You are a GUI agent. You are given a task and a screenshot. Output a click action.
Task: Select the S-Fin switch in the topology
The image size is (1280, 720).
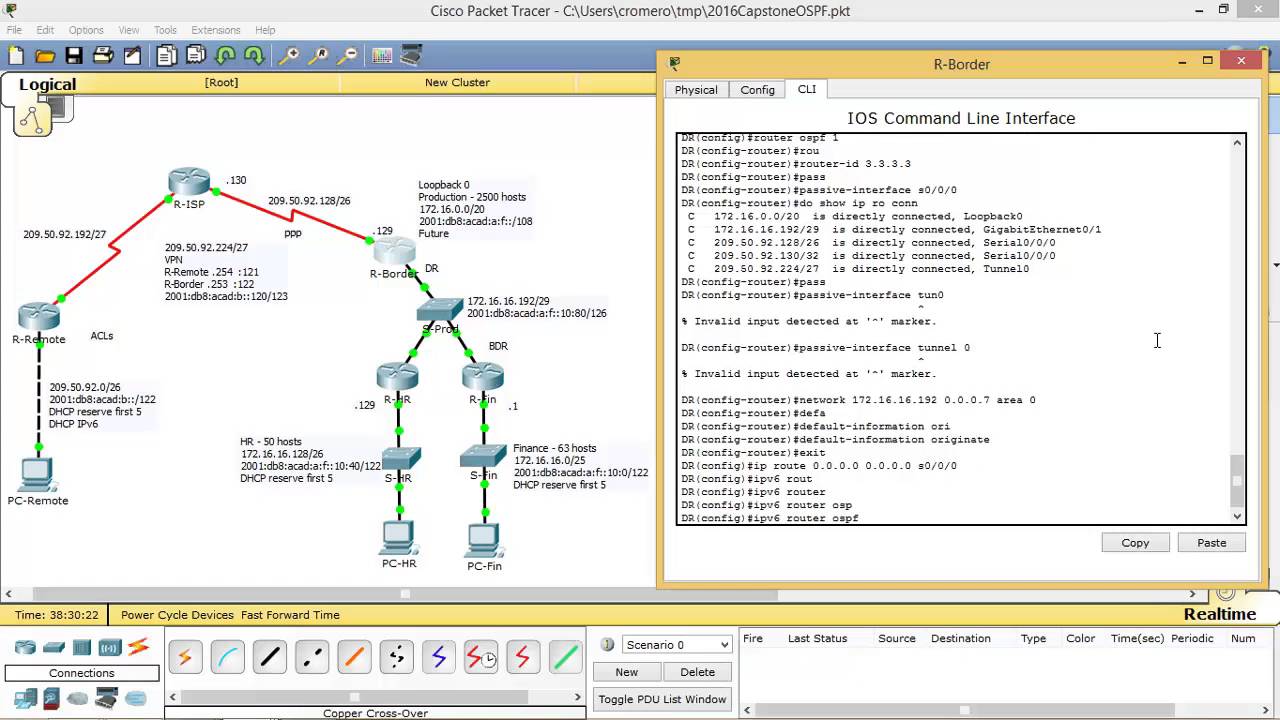(x=484, y=457)
